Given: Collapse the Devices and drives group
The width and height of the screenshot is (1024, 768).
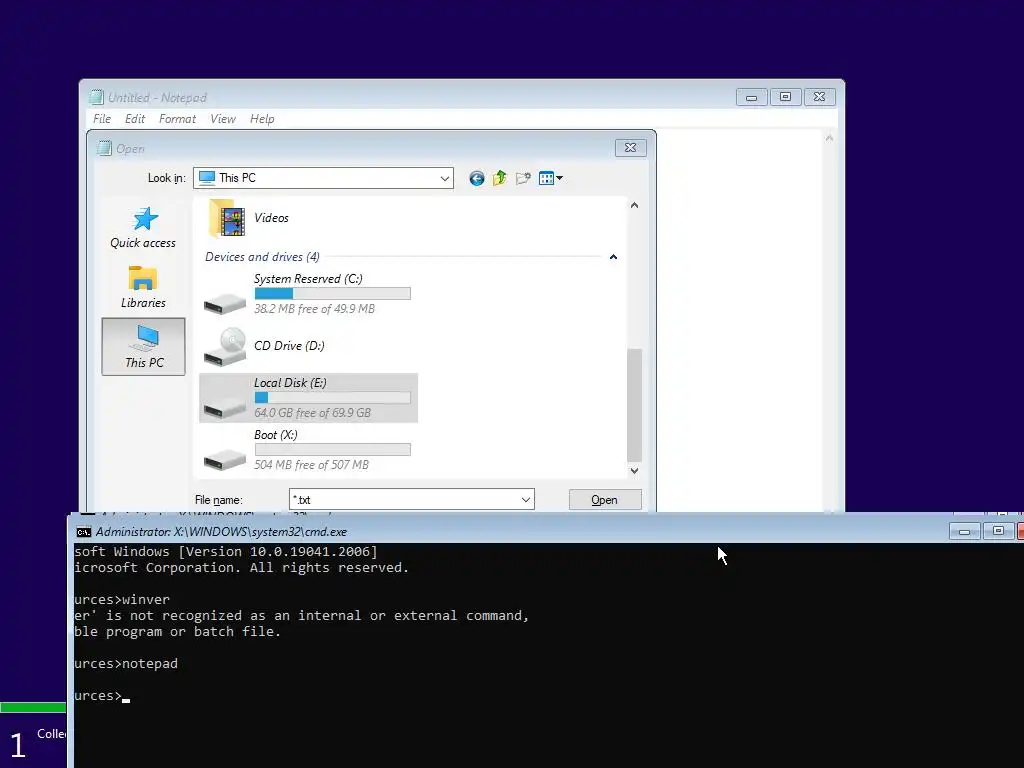Looking at the screenshot, I should click(613, 257).
